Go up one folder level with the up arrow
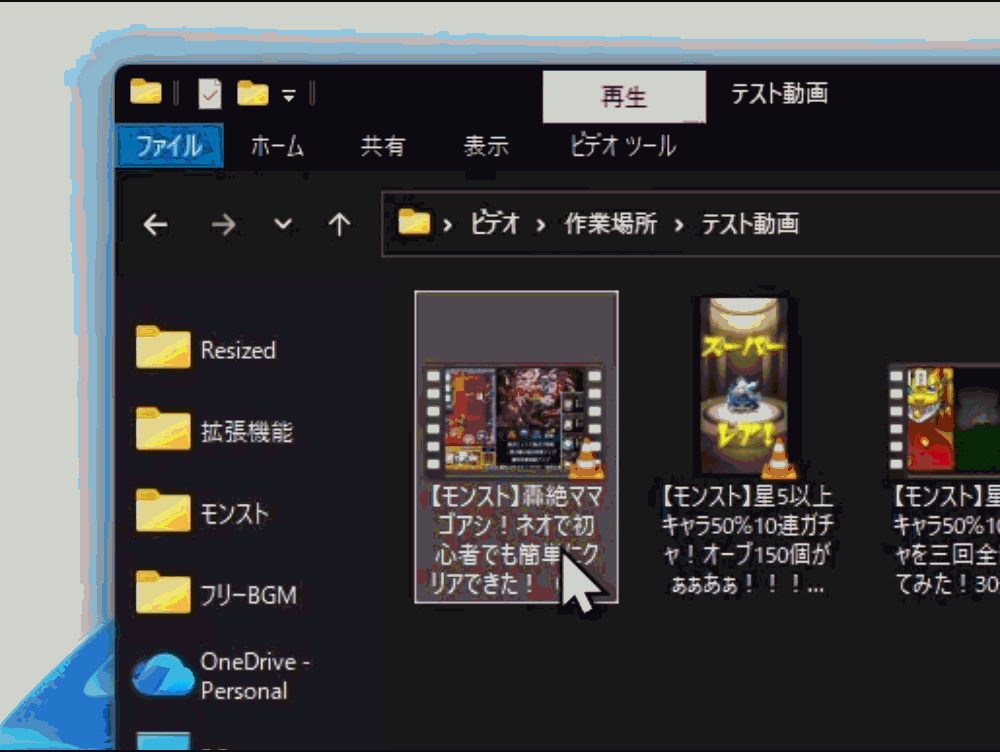 [x=340, y=225]
